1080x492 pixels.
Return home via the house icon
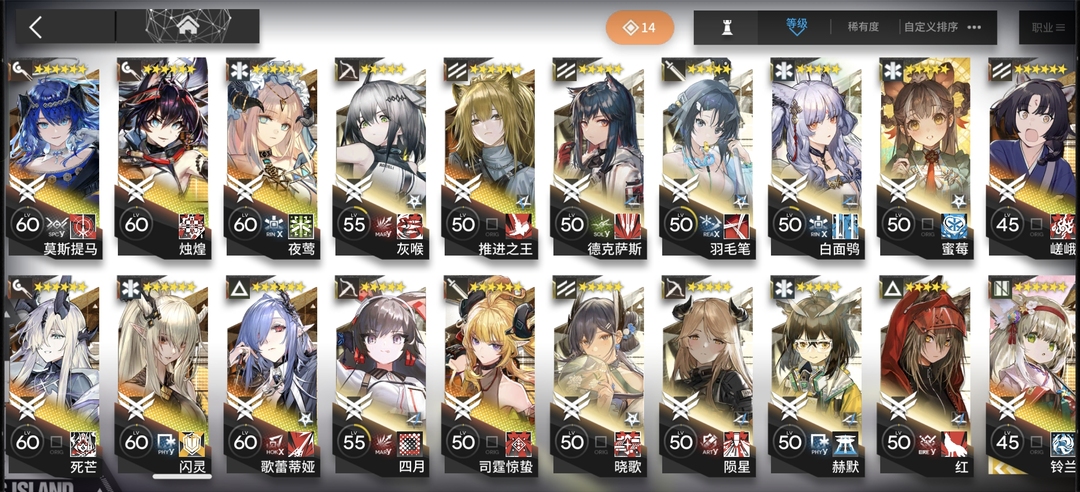187,26
